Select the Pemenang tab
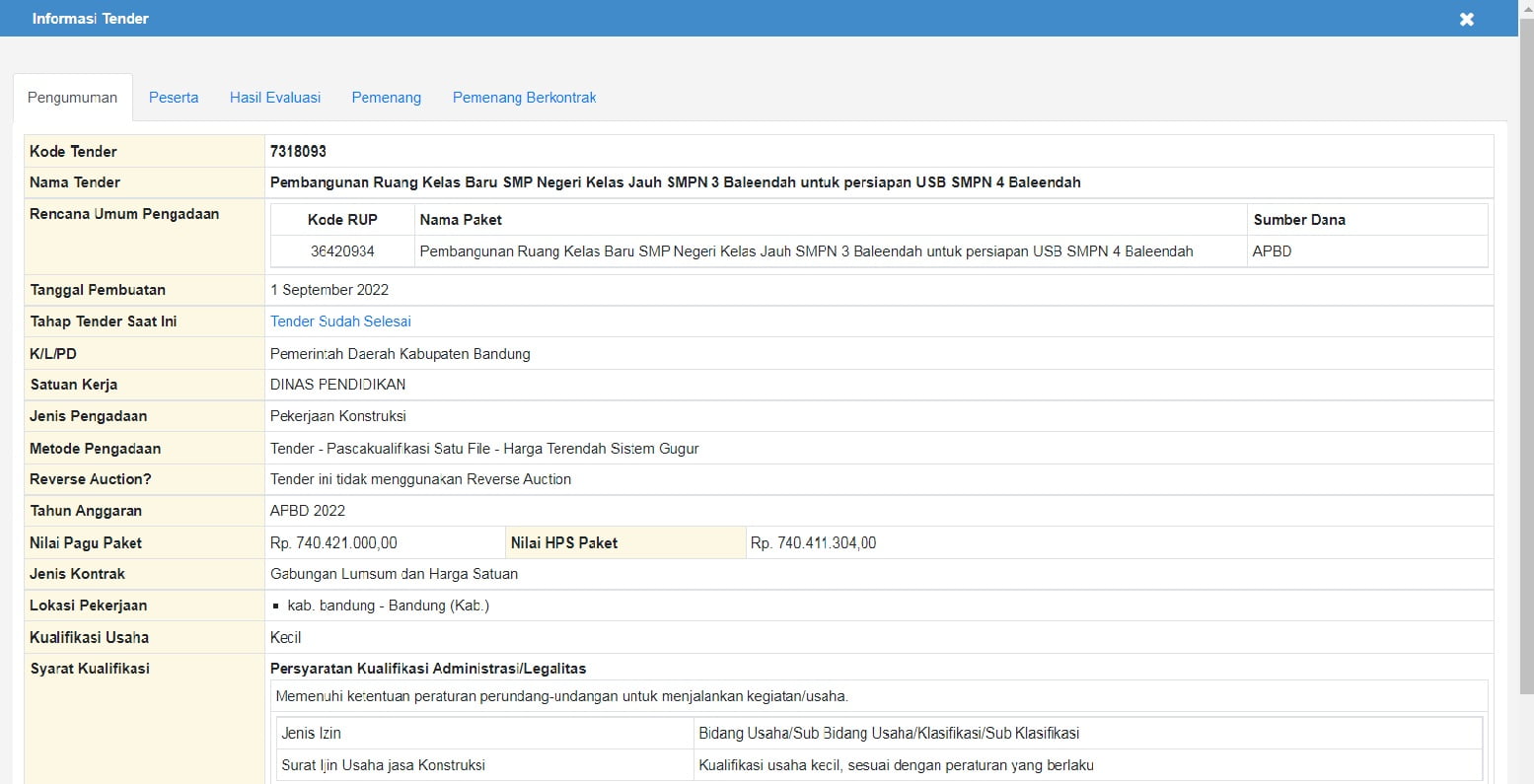This screenshot has height=784, width=1534. pyautogui.click(x=386, y=98)
